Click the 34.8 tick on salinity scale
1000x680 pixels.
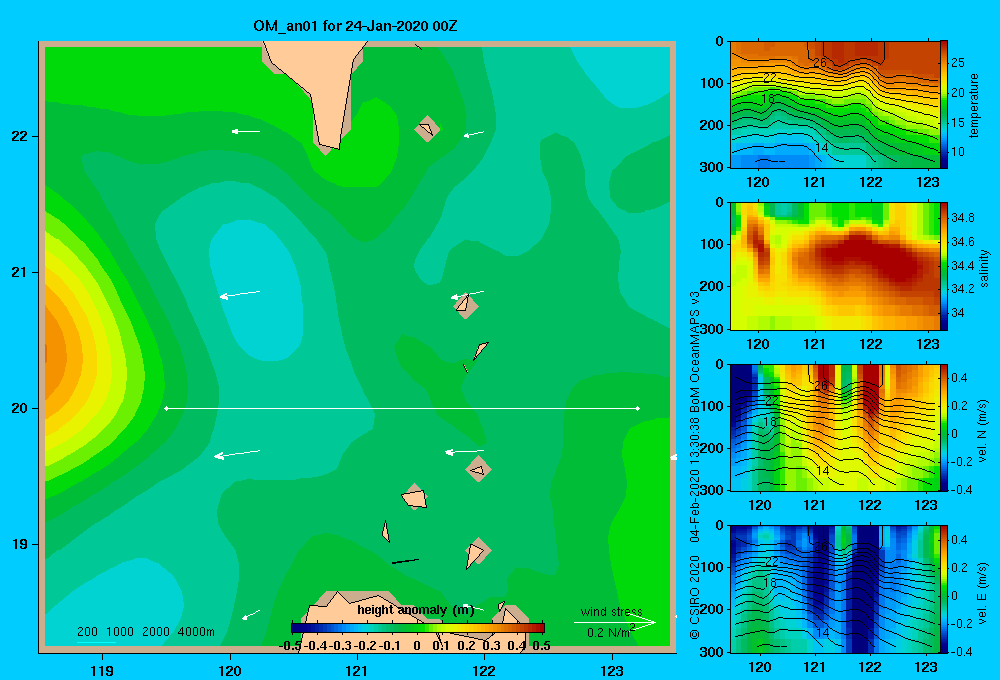click(962, 218)
